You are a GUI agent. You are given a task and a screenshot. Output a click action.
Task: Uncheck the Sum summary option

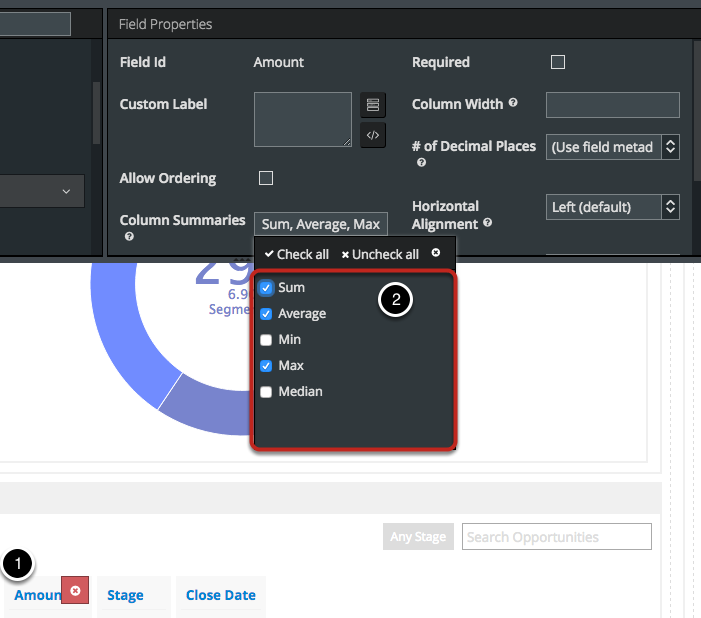click(266, 288)
